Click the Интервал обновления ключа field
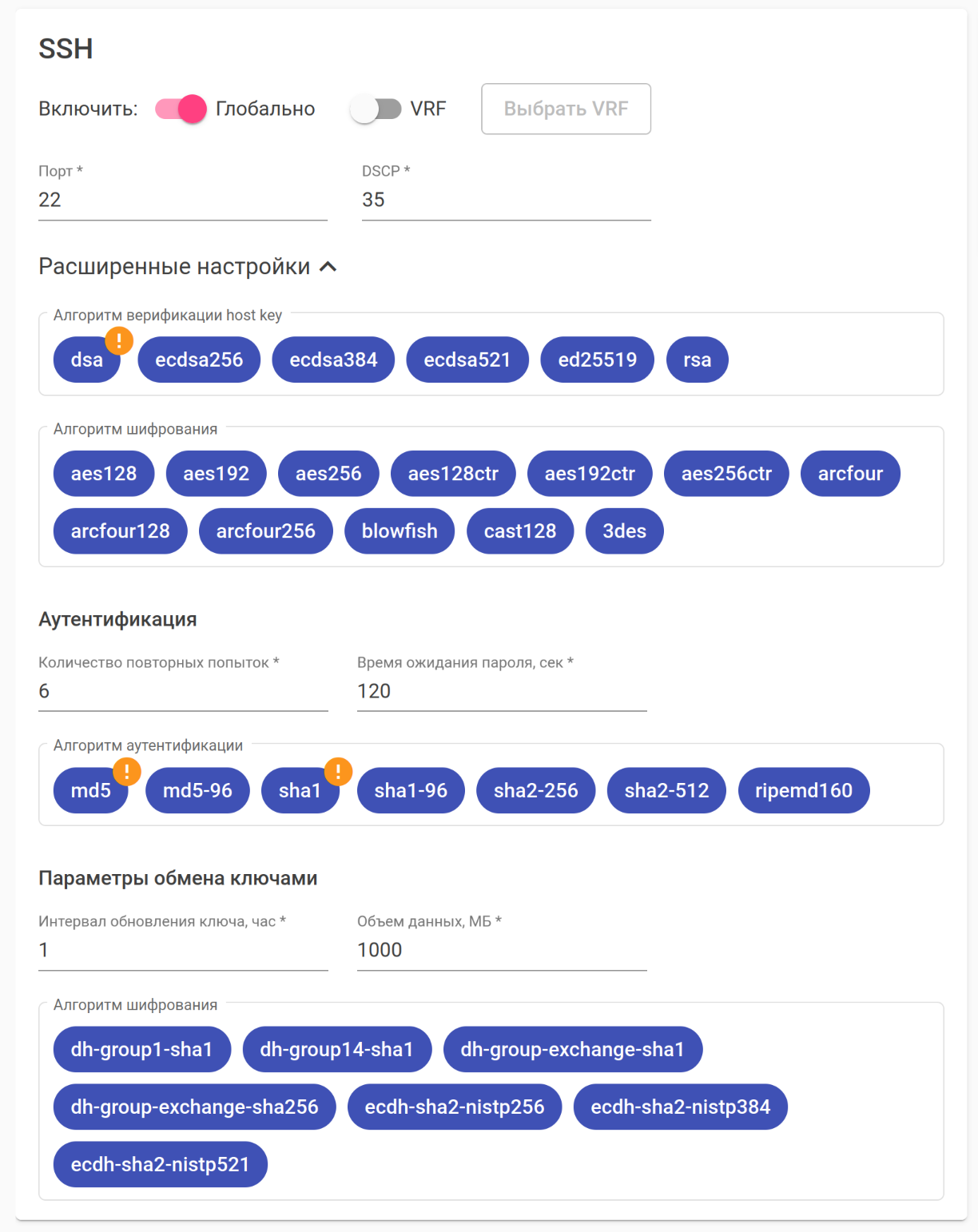The image size is (978, 1232). (x=183, y=950)
